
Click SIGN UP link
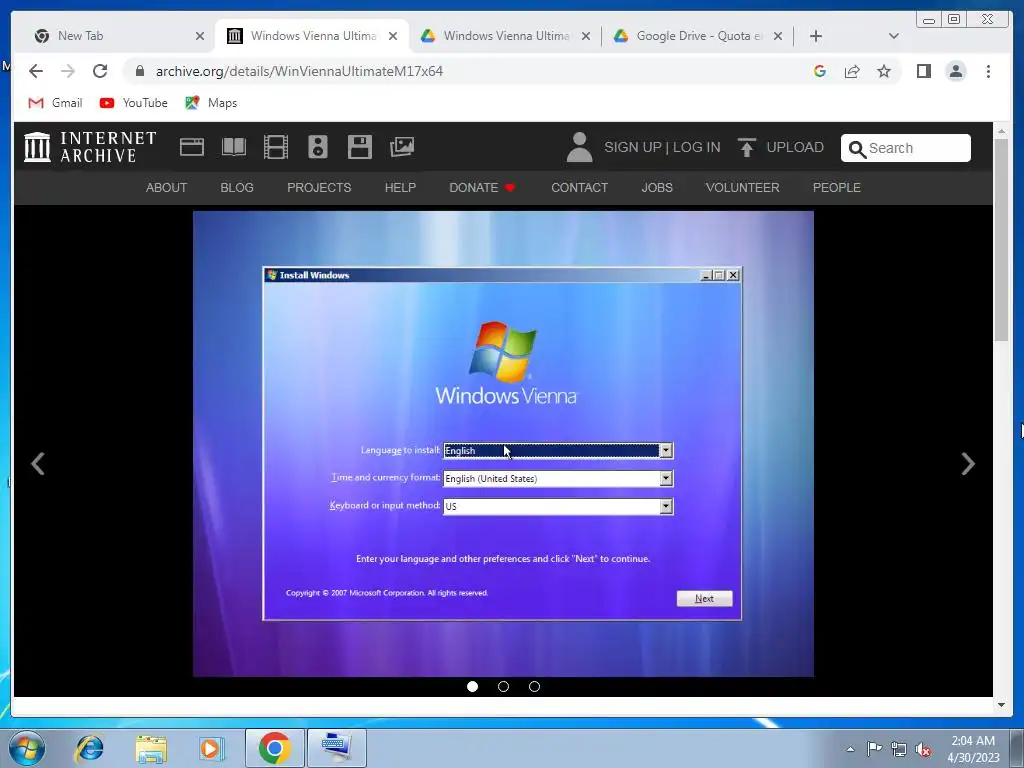[633, 147]
